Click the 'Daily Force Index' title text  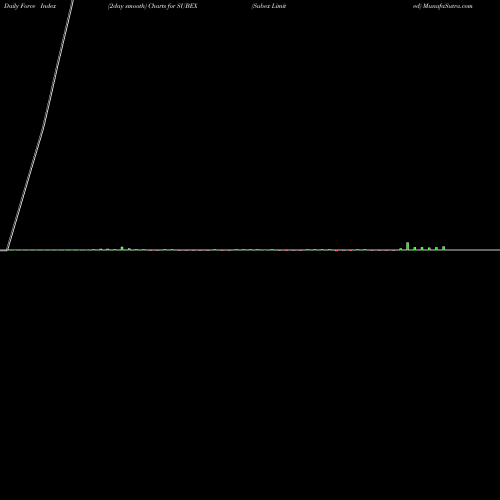30,6
